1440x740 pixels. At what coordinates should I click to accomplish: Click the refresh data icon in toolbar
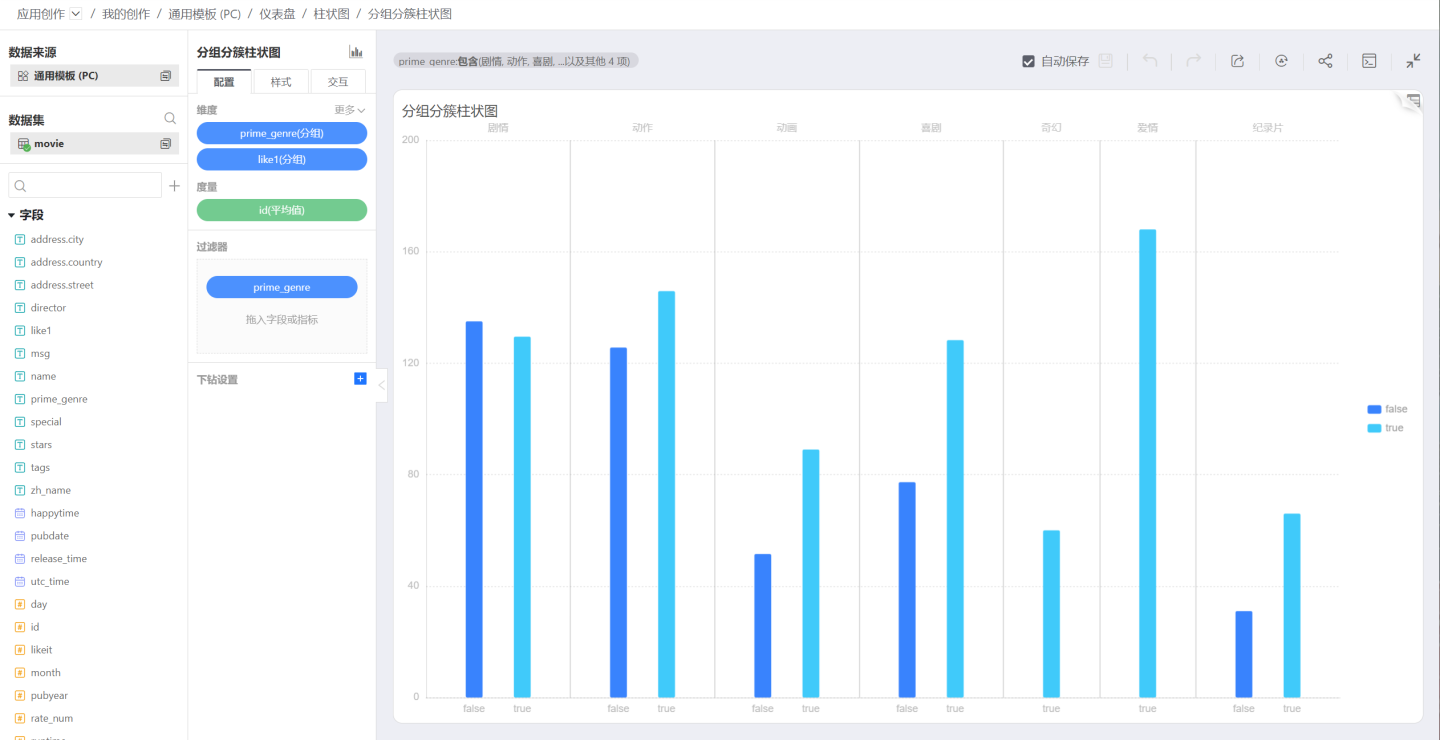1281,61
